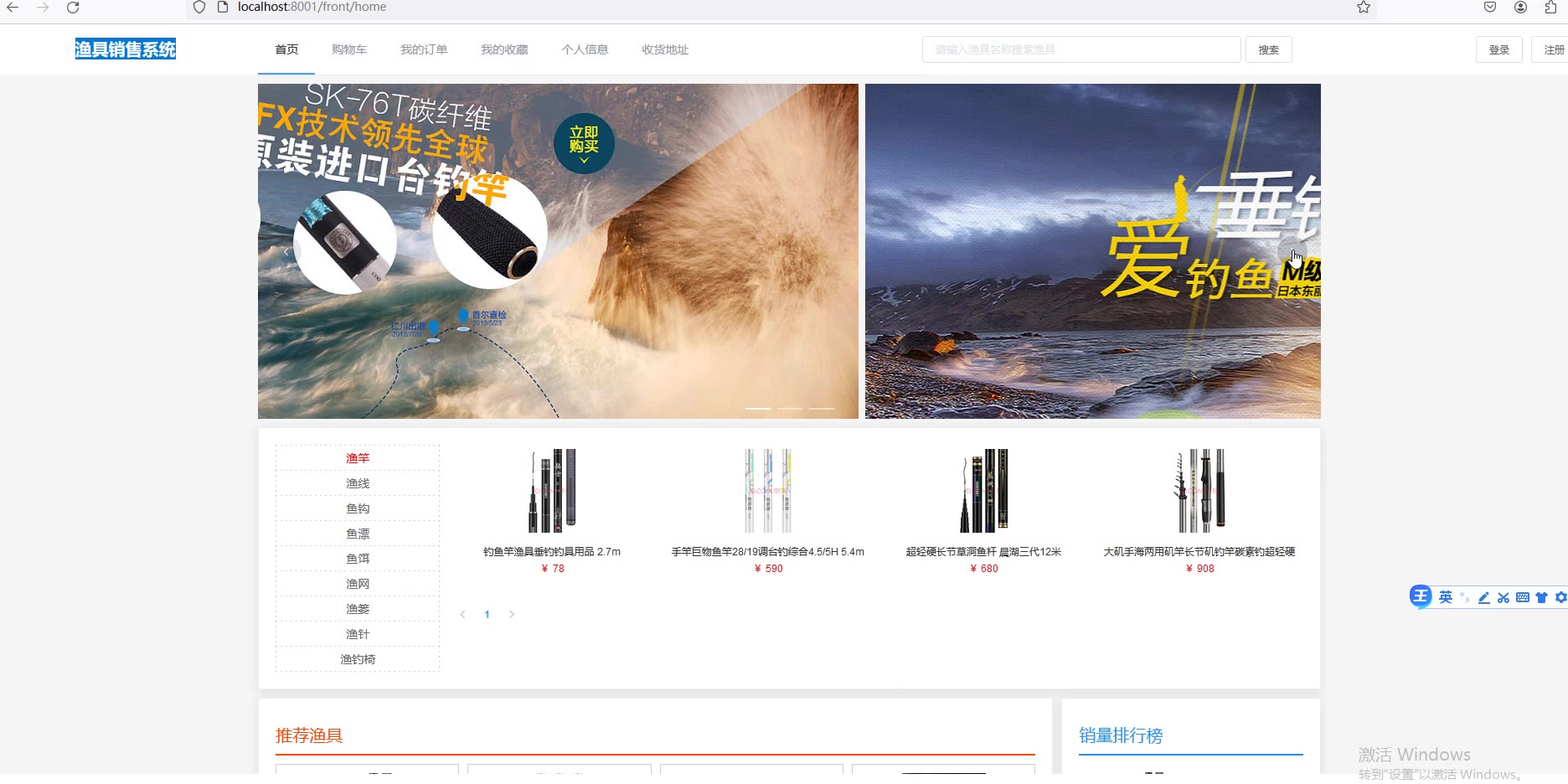Click the pagination next arrow
Screen dimensions: 1568x784
511,615
